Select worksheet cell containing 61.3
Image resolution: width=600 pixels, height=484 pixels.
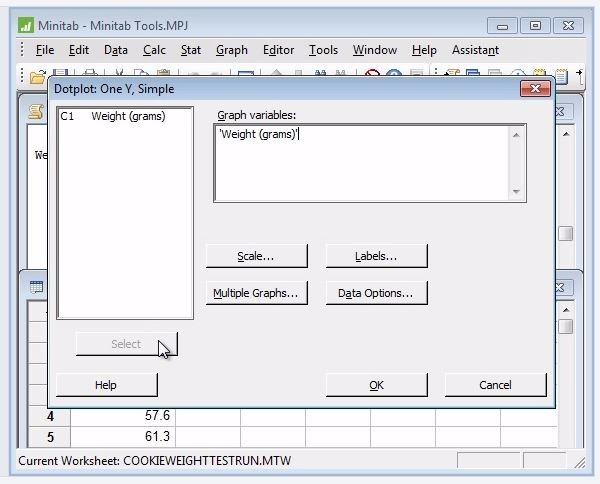[x=123, y=437]
